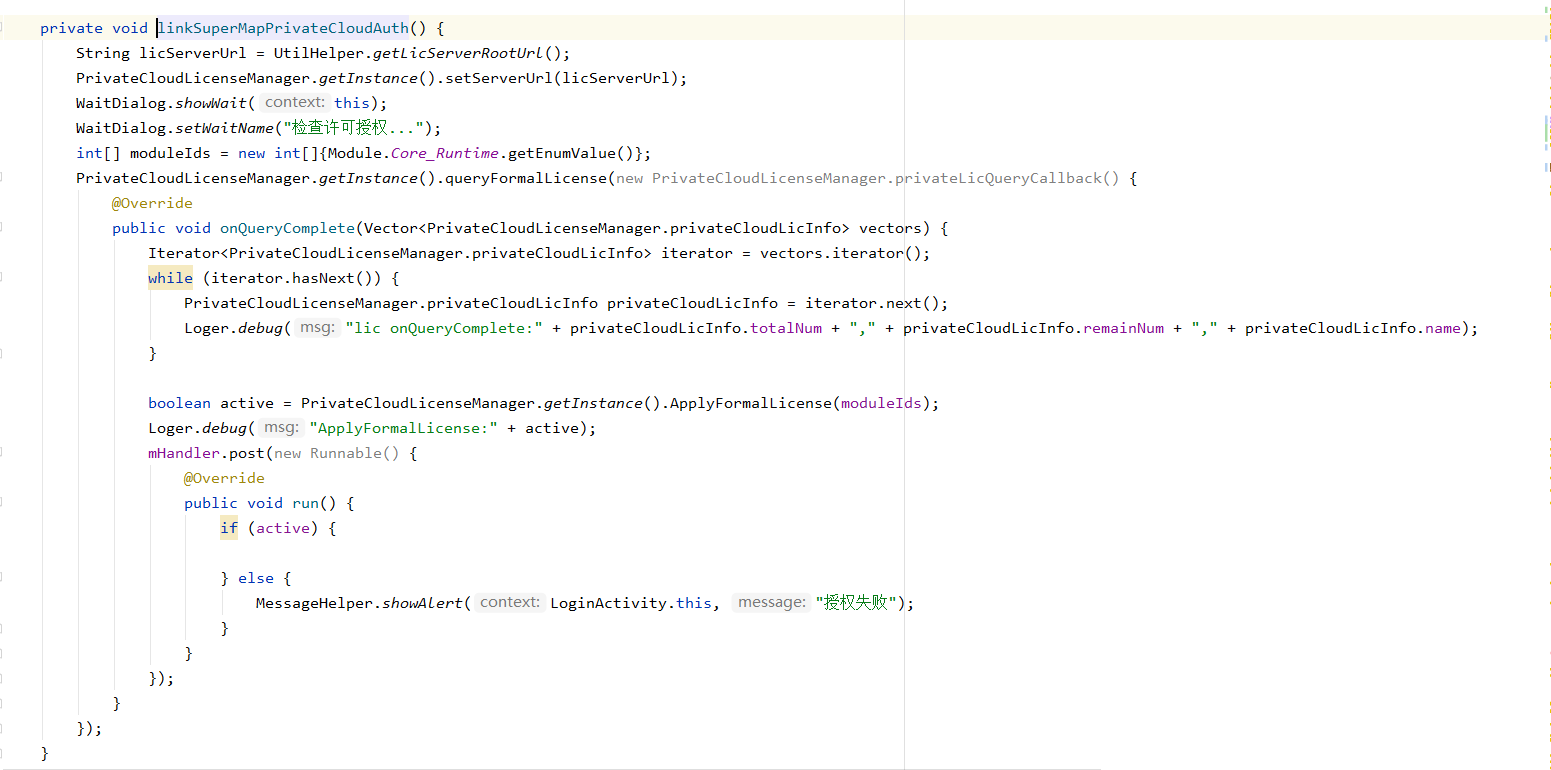Click the Core_Runtime enum constant

444,153
